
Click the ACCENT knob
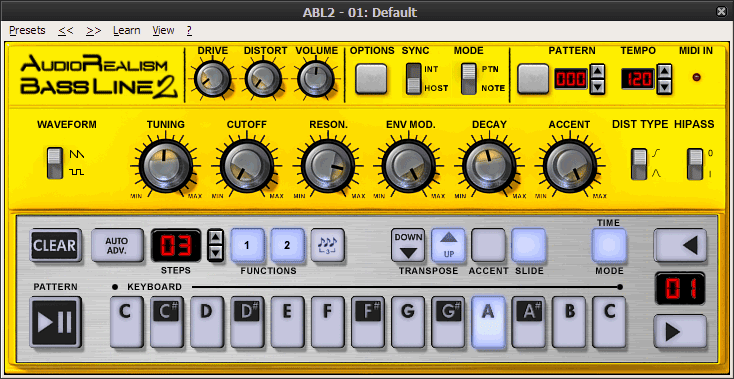point(570,165)
